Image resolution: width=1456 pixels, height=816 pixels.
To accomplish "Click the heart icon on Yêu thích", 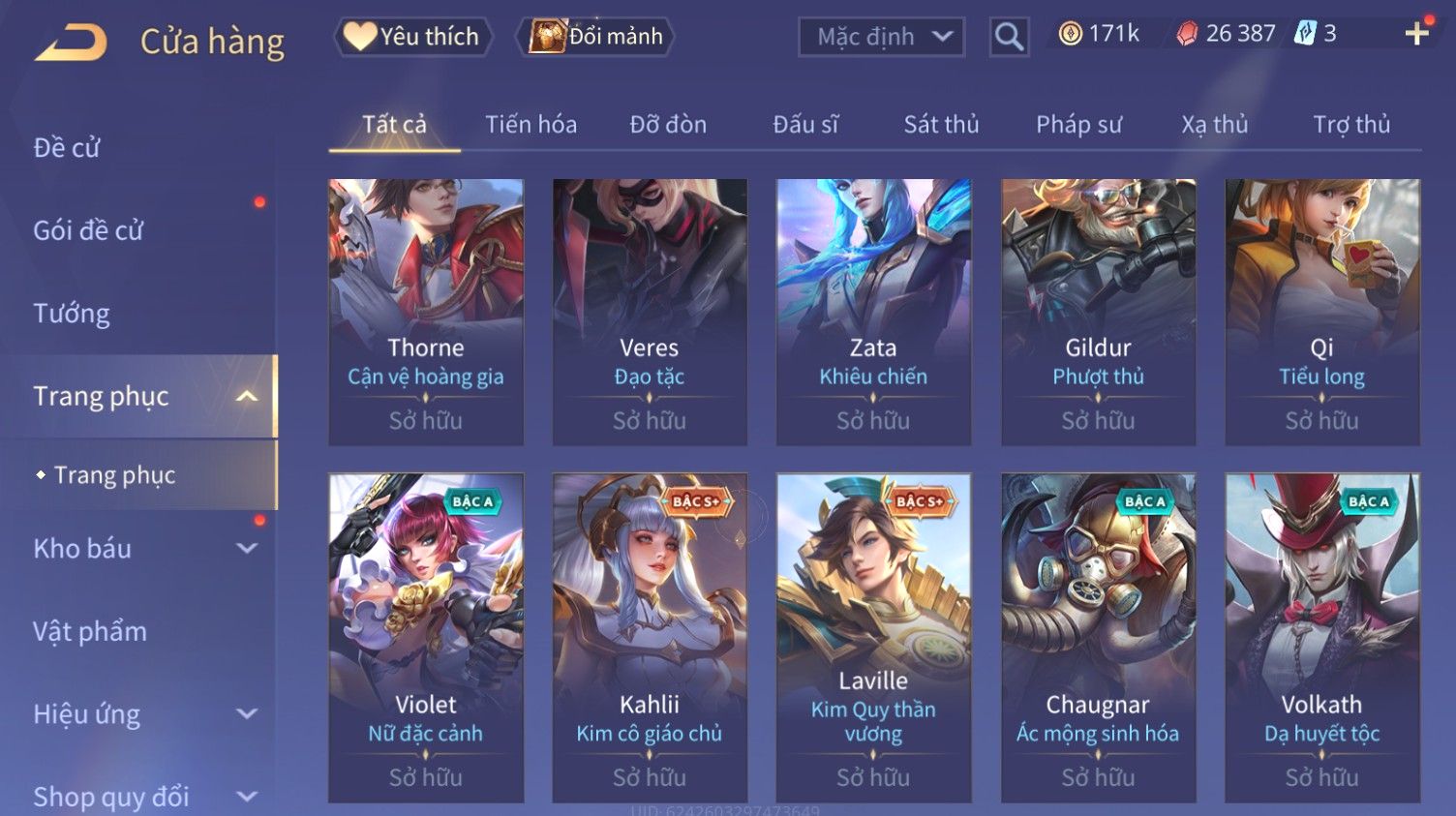I will coord(359,37).
